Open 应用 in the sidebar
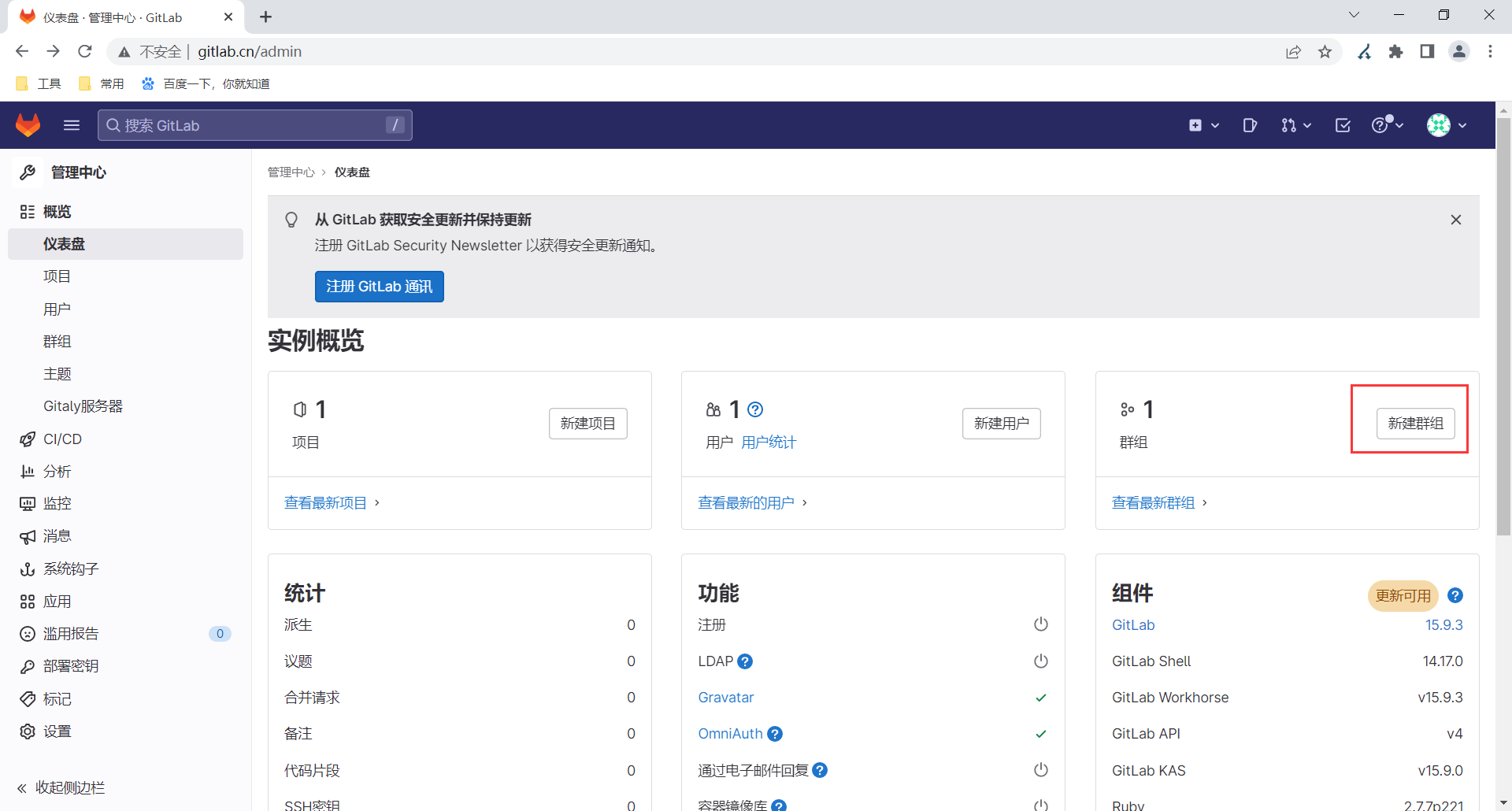This screenshot has height=811, width=1512. (126, 602)
